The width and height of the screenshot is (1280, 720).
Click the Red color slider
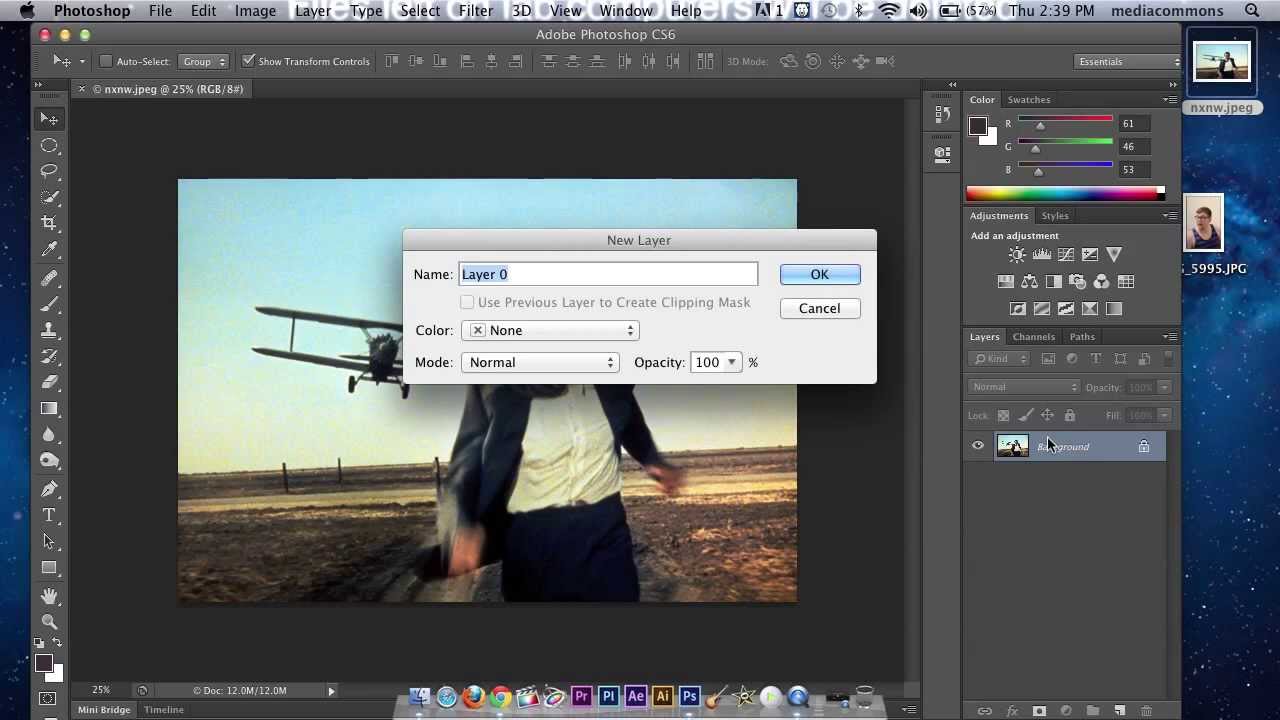coord(1065,120)
